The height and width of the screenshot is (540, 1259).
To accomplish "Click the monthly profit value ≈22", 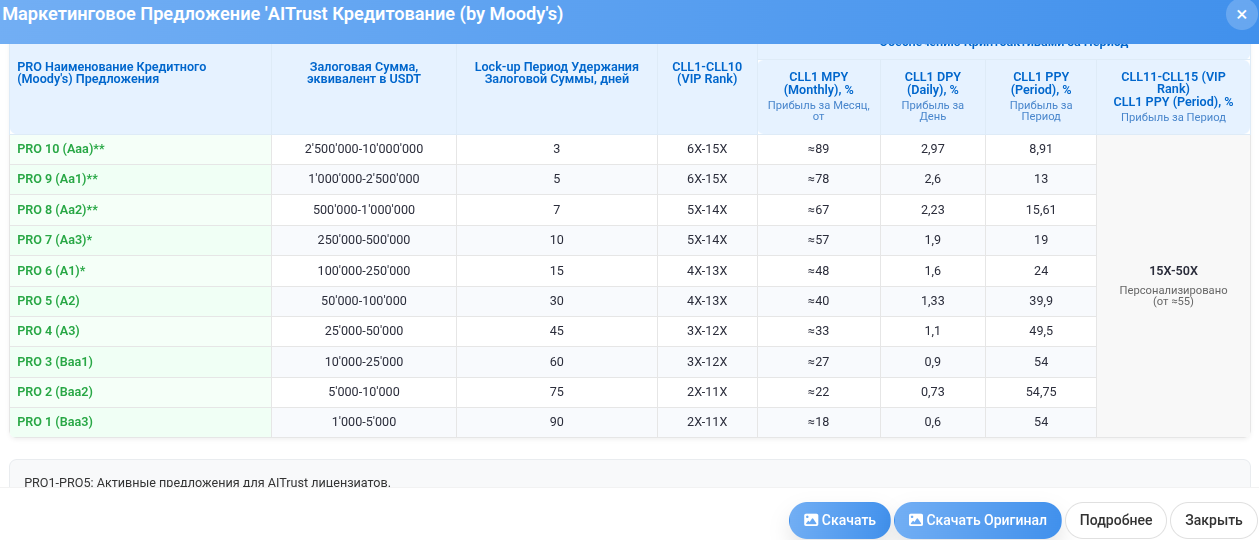I will 818,392.
